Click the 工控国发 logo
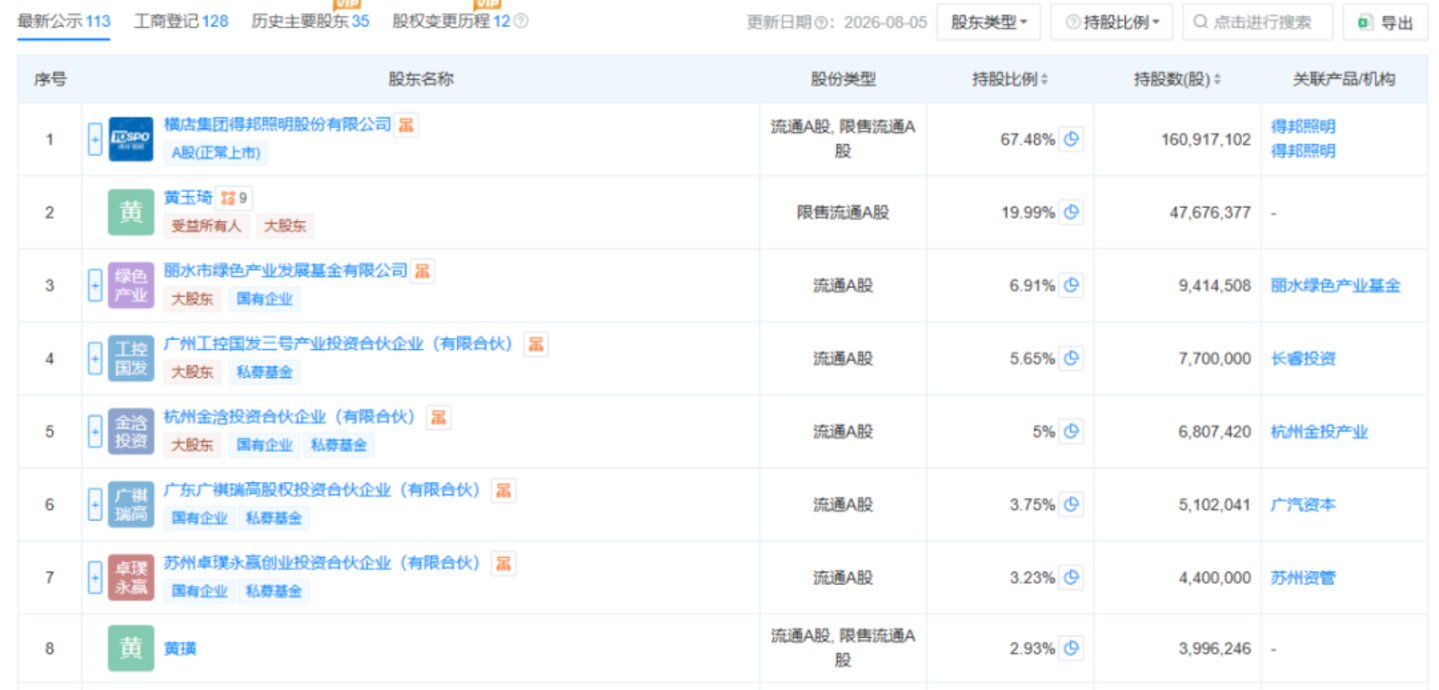 131,358
